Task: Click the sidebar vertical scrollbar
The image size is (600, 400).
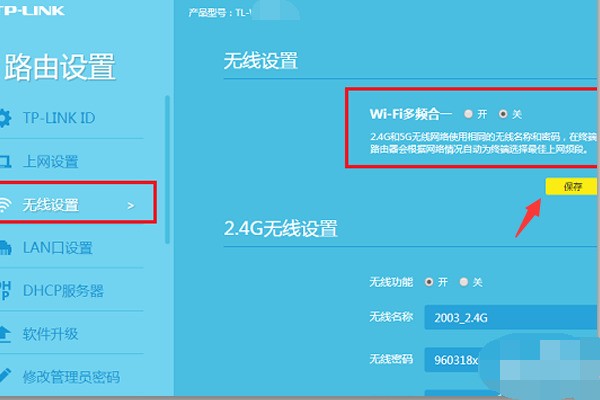Action: [x=167, y=170]
